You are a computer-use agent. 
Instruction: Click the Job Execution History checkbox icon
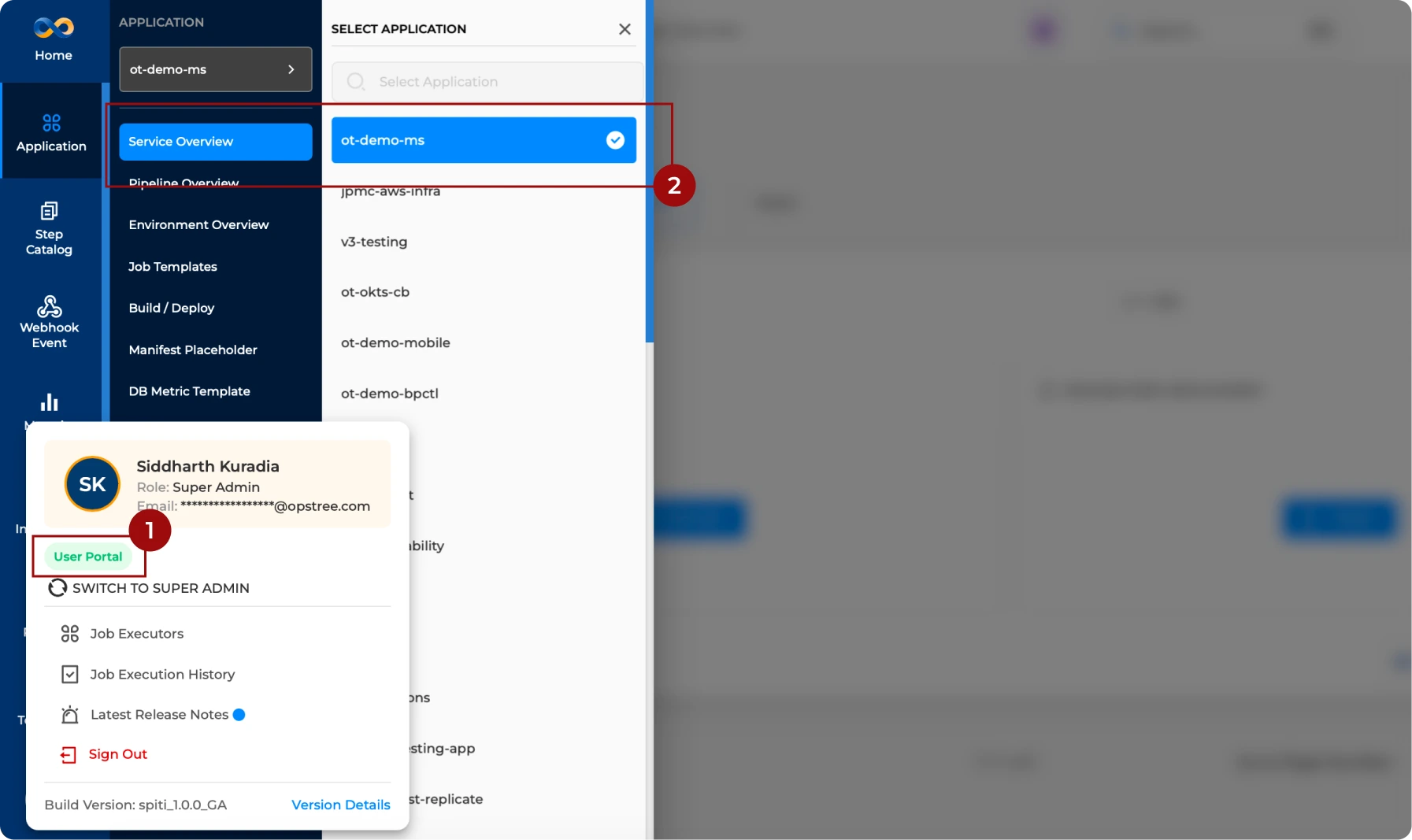(70, 675)
